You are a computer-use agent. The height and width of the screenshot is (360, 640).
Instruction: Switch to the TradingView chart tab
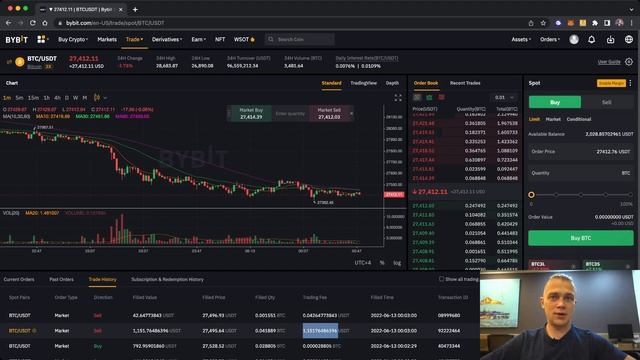point(363,83)
